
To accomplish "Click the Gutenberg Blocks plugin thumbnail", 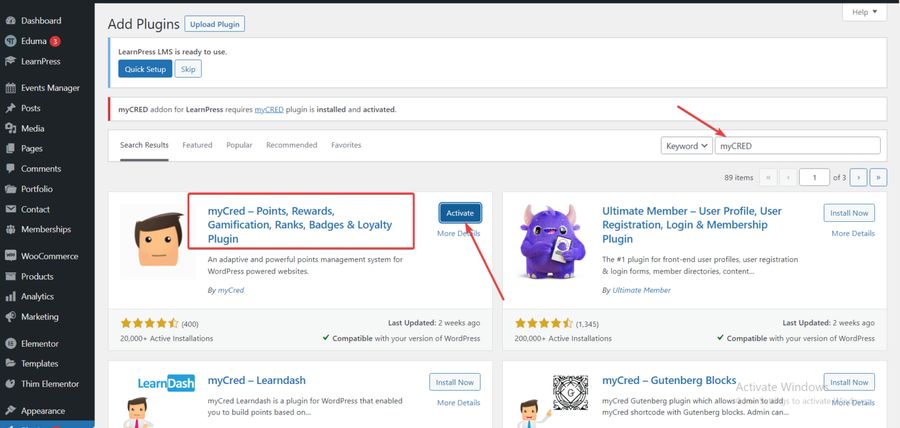I will 553,400.
